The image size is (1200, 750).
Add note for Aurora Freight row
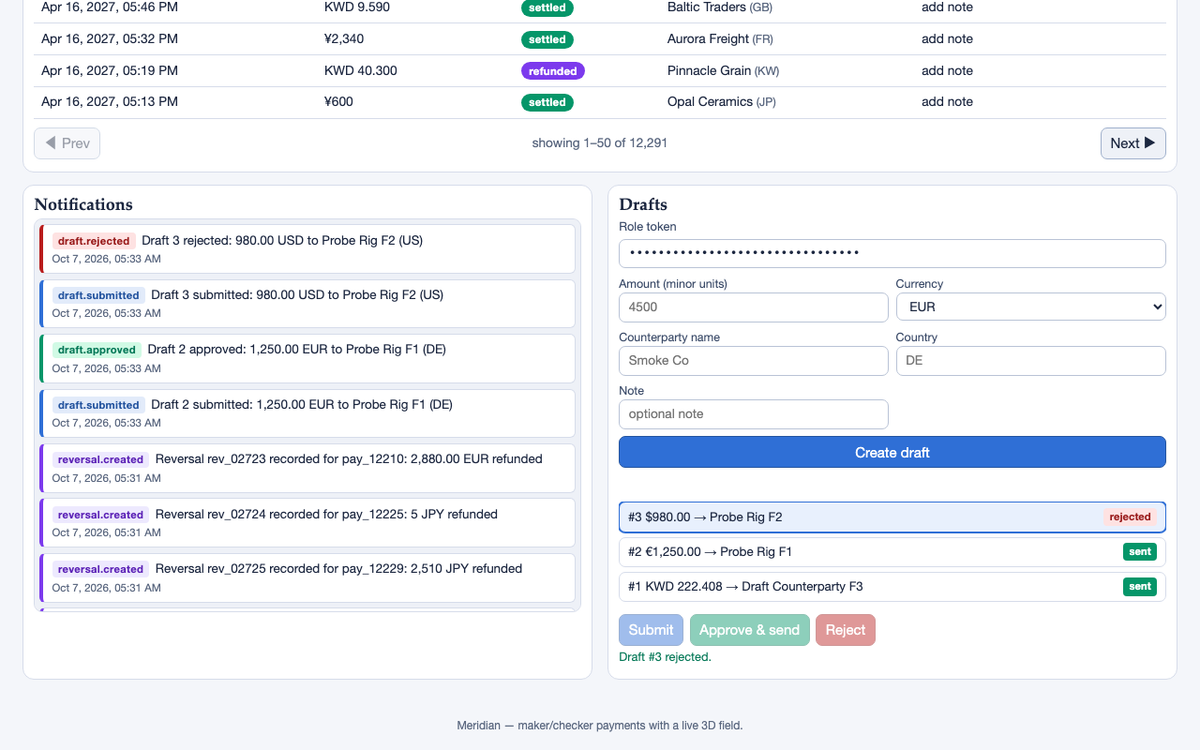click(x=947, y=39)
